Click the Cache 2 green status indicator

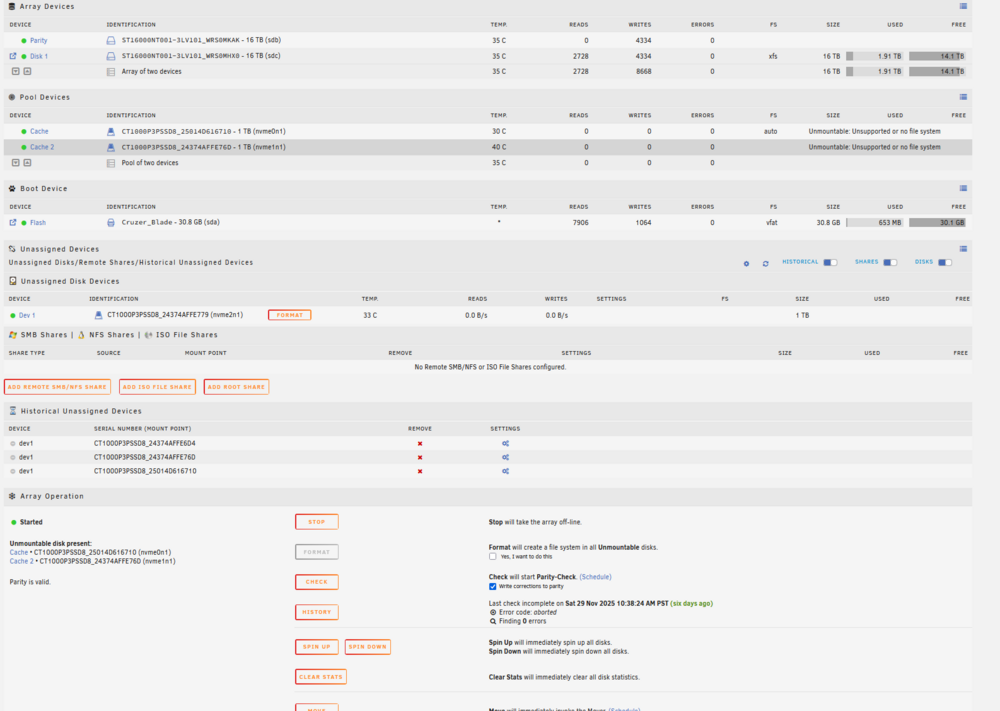coord(24,147)
